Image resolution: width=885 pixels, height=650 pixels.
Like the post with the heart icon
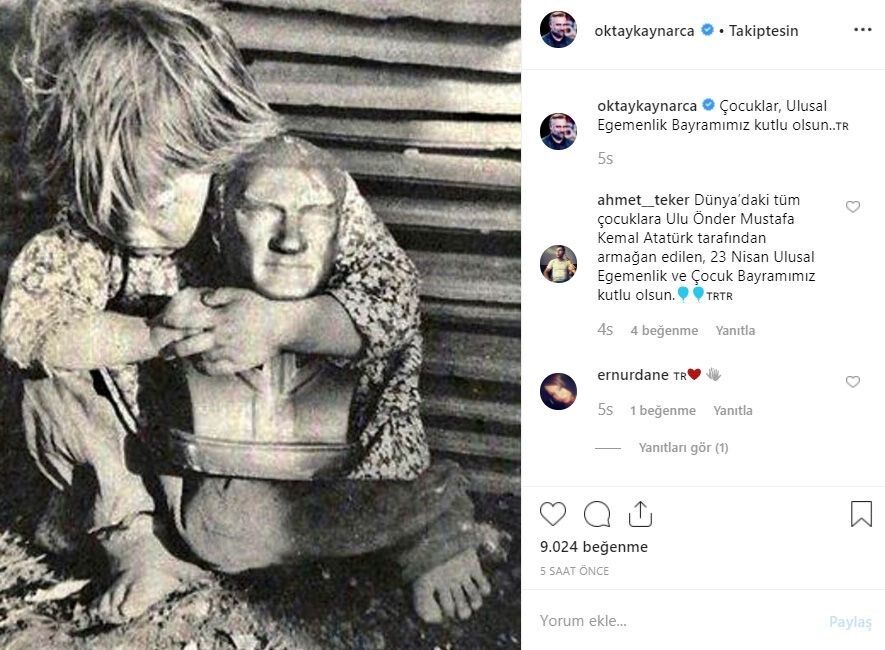point(553,514)
